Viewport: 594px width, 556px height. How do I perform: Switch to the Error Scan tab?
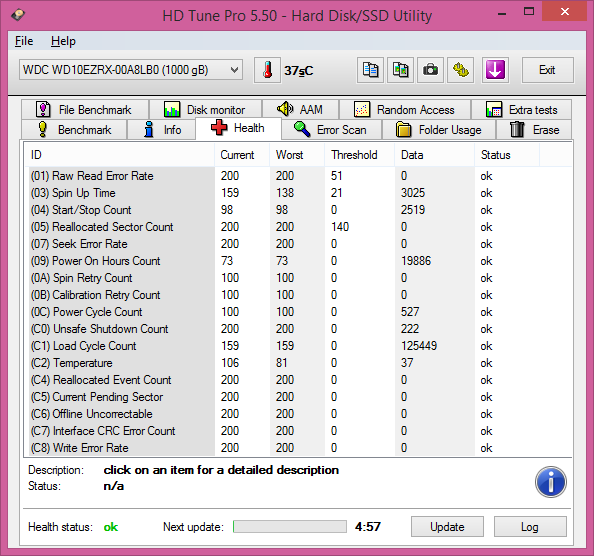(331, 130)
